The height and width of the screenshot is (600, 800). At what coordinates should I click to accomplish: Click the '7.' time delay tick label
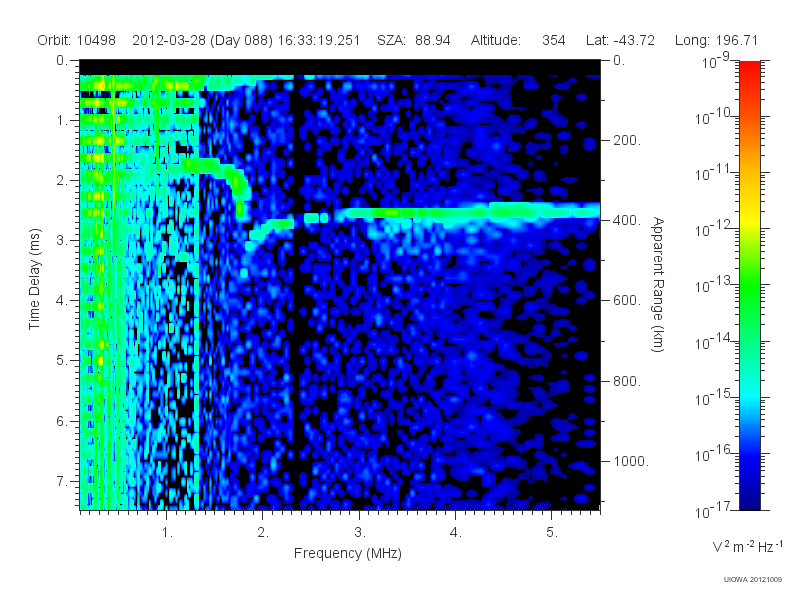pyautogui.click(x=62, y=481)
